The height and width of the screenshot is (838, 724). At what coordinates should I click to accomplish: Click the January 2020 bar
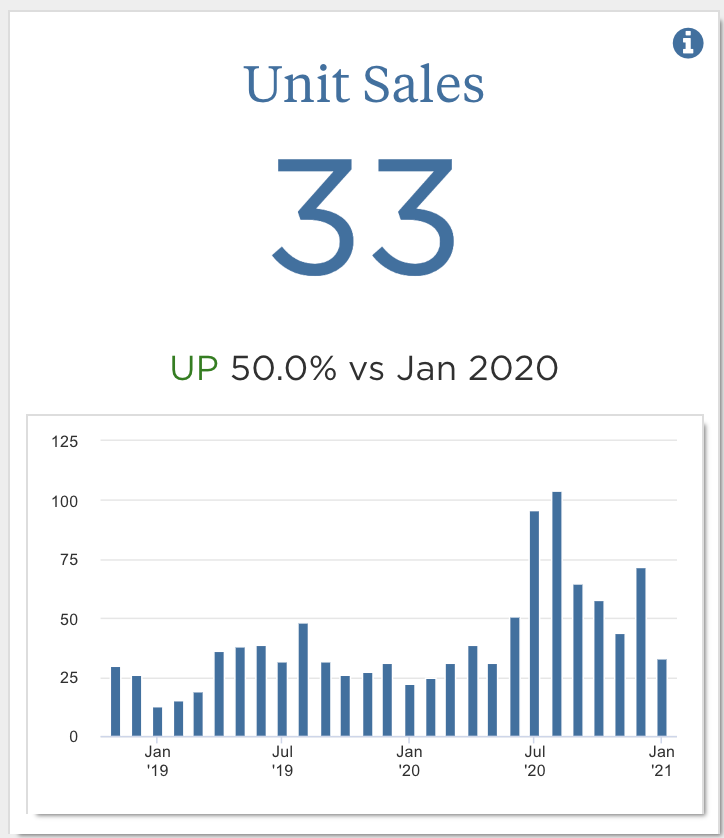tap(409, 711)
